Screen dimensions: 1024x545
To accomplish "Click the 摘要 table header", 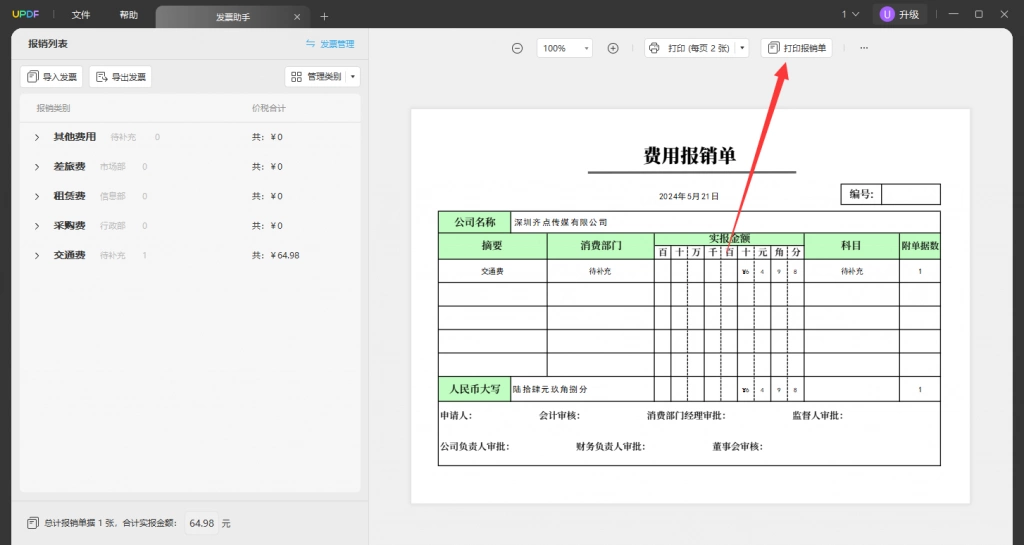I will click(492, 246).
